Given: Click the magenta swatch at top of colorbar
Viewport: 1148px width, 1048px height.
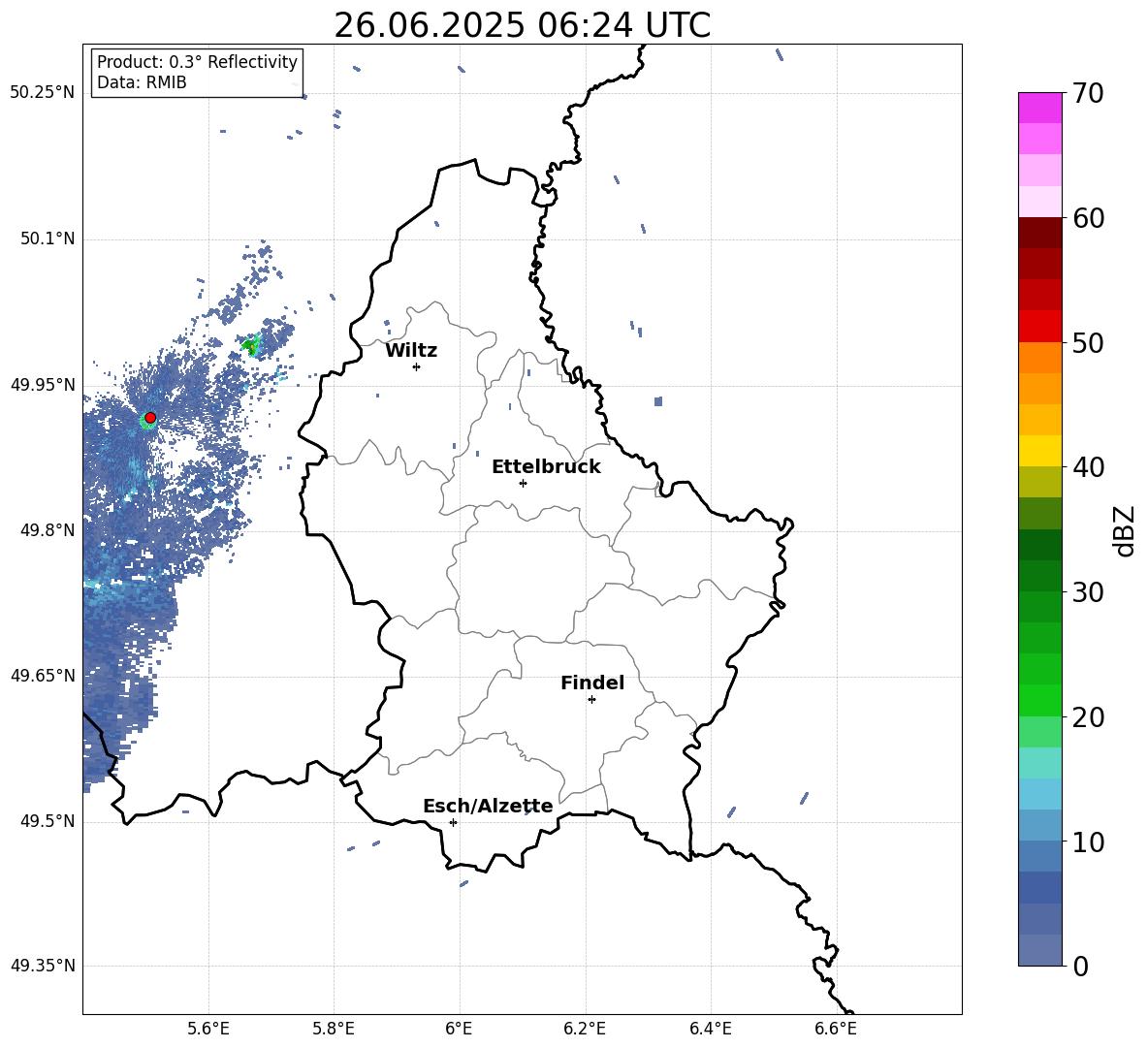Looking at the screenshot, I should [1039, 108].
